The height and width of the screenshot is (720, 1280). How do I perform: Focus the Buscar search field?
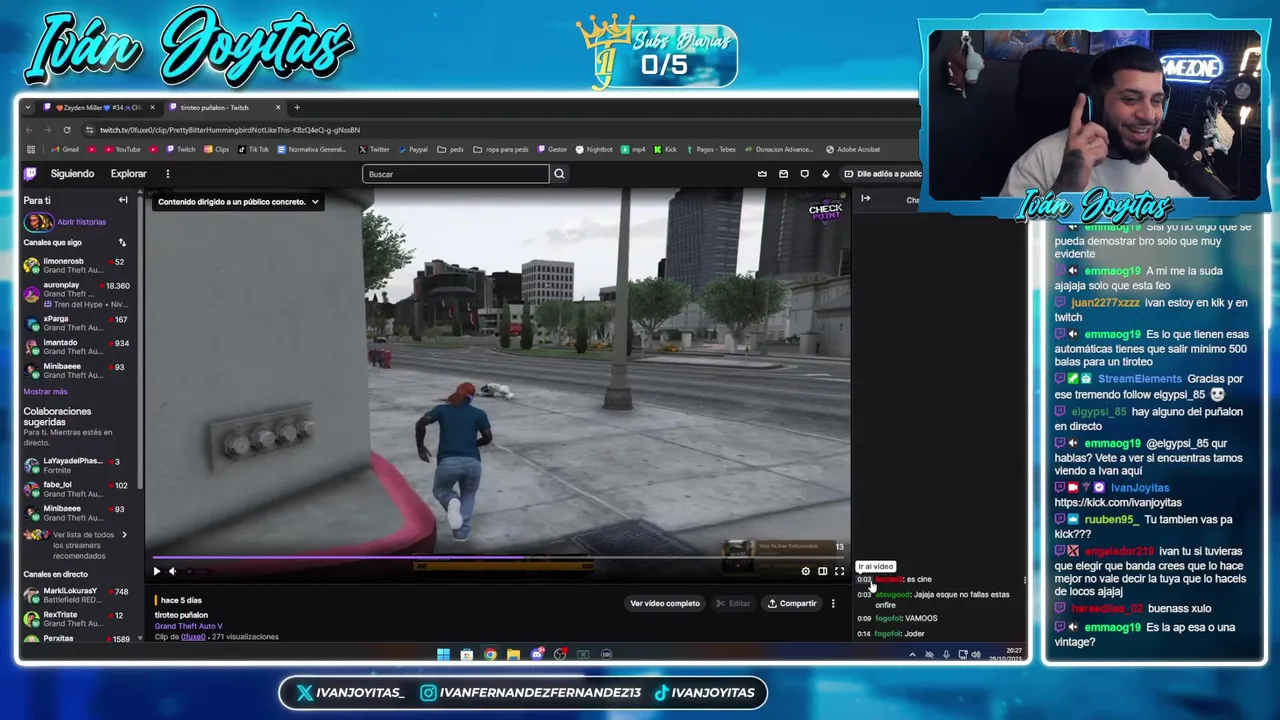pos(456,174)
